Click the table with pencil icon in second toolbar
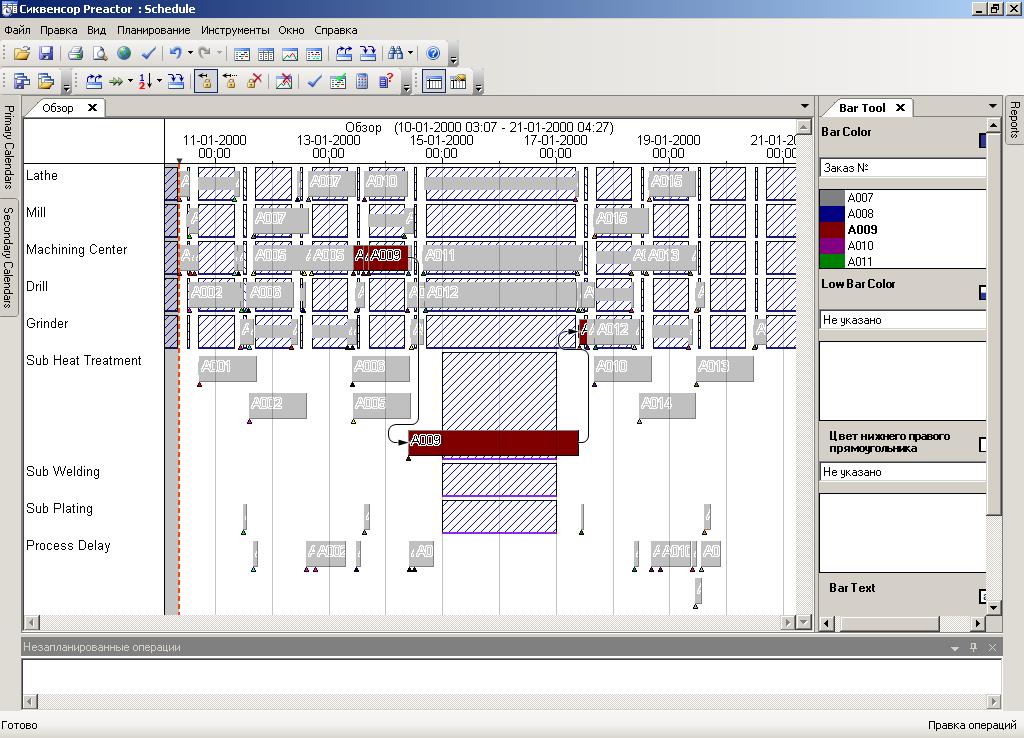This screenshot has width=1024, height=738. point(458,82)
